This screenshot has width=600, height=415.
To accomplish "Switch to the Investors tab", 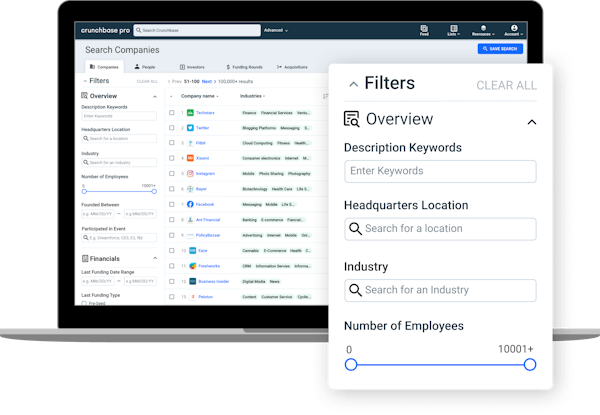I will click(x=192, y=67).
